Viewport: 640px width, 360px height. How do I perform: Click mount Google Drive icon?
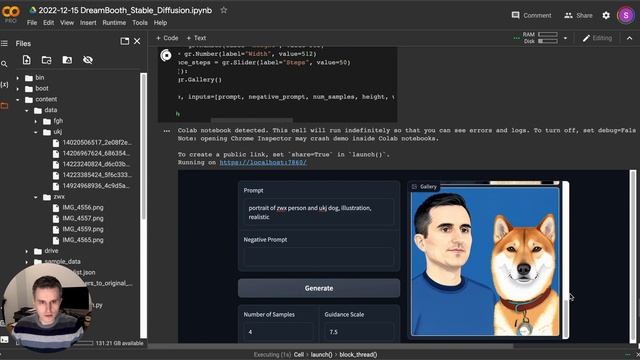(x=67, y=60)
